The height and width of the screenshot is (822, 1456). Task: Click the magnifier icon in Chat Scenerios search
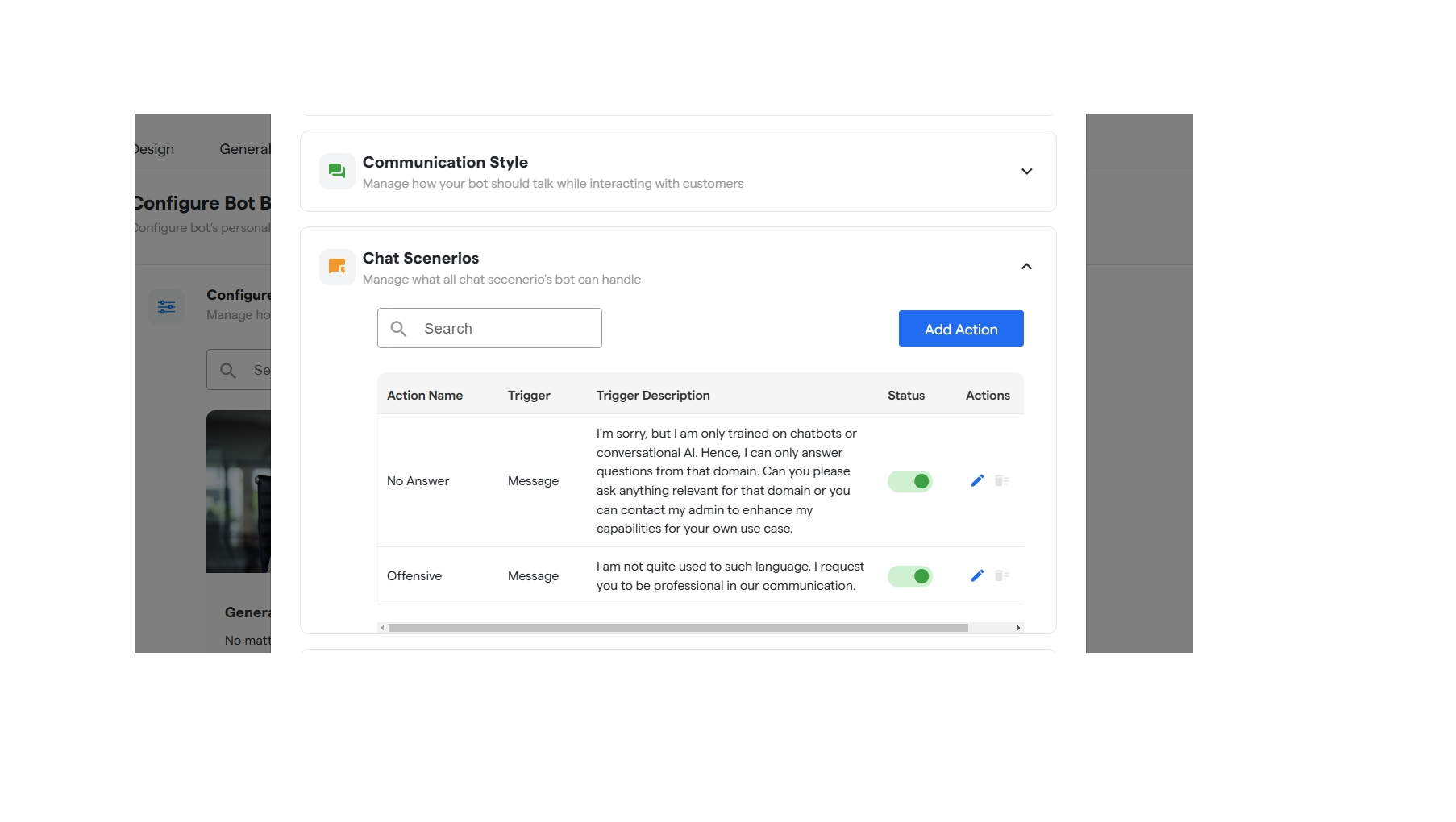[398, 329]
